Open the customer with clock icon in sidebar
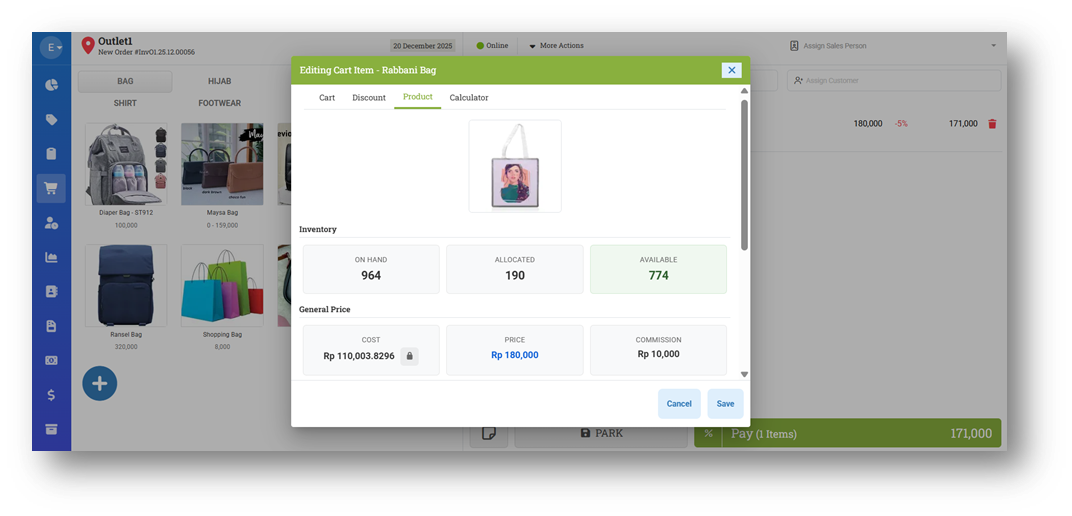This screenshot has height=516, width=1072. pos(51,223)
